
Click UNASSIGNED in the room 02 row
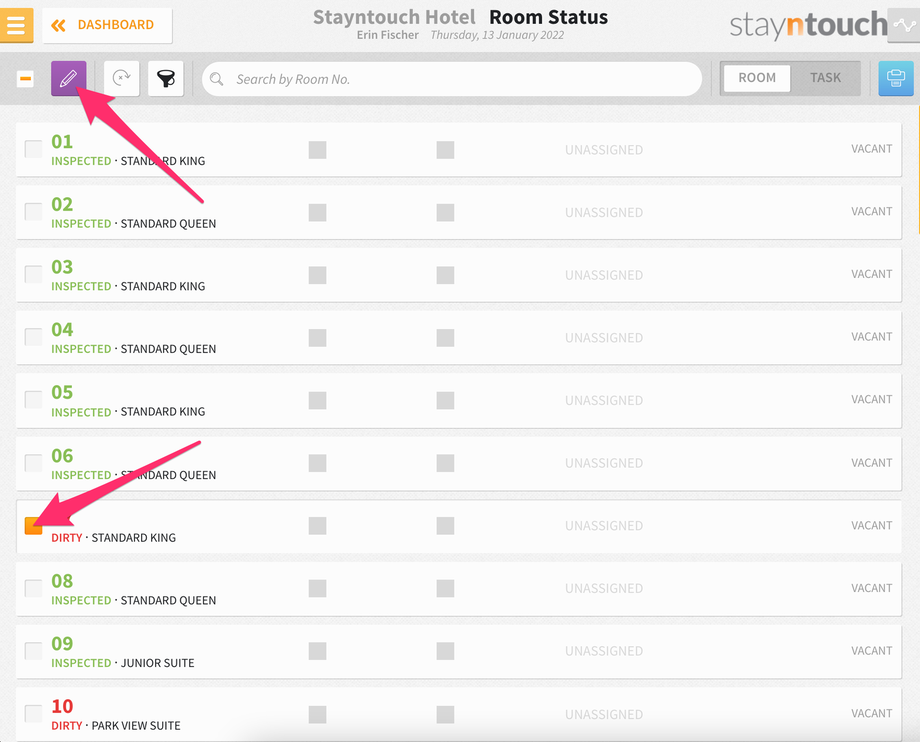pos(604,212)
